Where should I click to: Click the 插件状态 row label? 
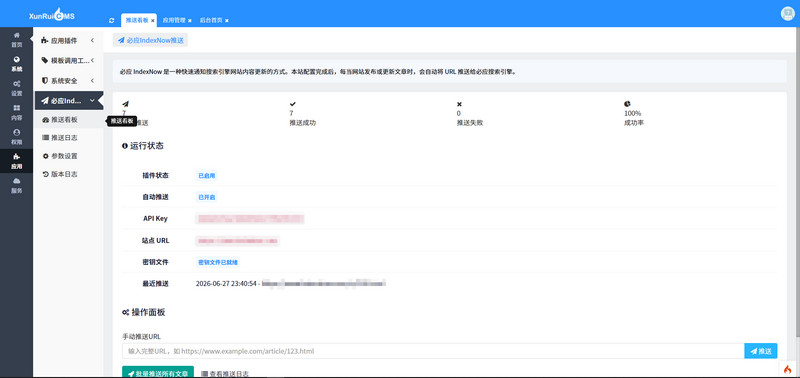[x=155, y=175]
